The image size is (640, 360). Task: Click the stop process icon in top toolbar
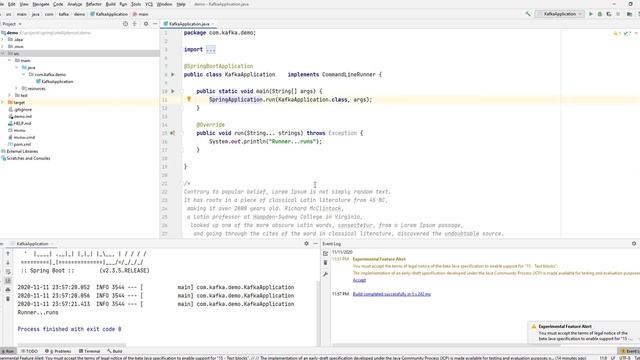pyautogui.click(x=618, y=14)
